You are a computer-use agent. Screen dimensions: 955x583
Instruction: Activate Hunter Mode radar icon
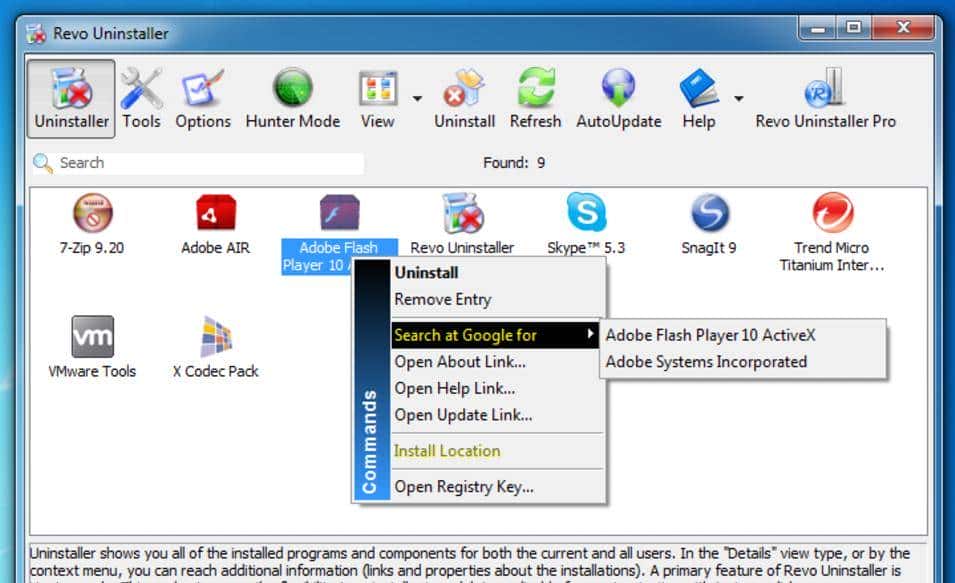292,88
